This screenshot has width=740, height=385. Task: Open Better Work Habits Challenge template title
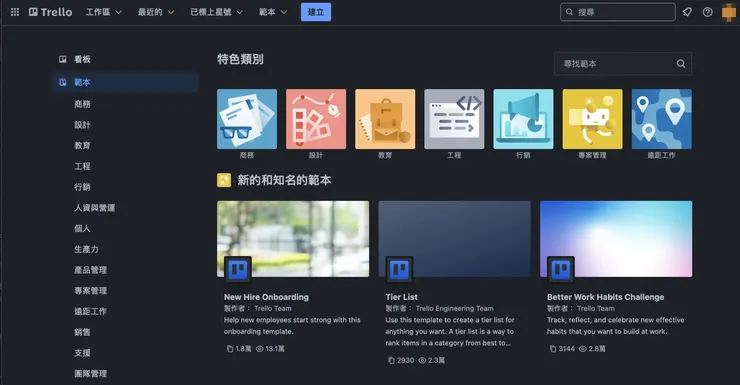pos(605,297)
